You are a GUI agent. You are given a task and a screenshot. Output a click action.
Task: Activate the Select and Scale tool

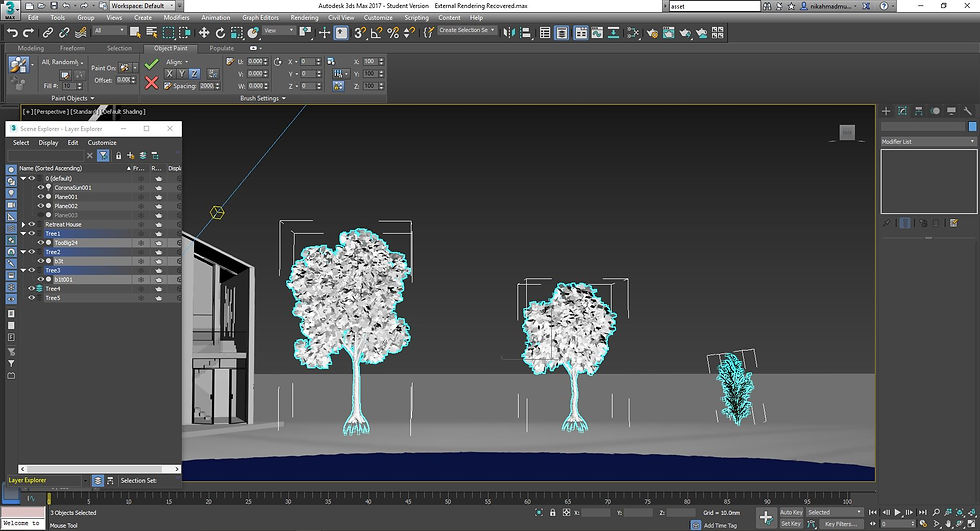(236, 32)
